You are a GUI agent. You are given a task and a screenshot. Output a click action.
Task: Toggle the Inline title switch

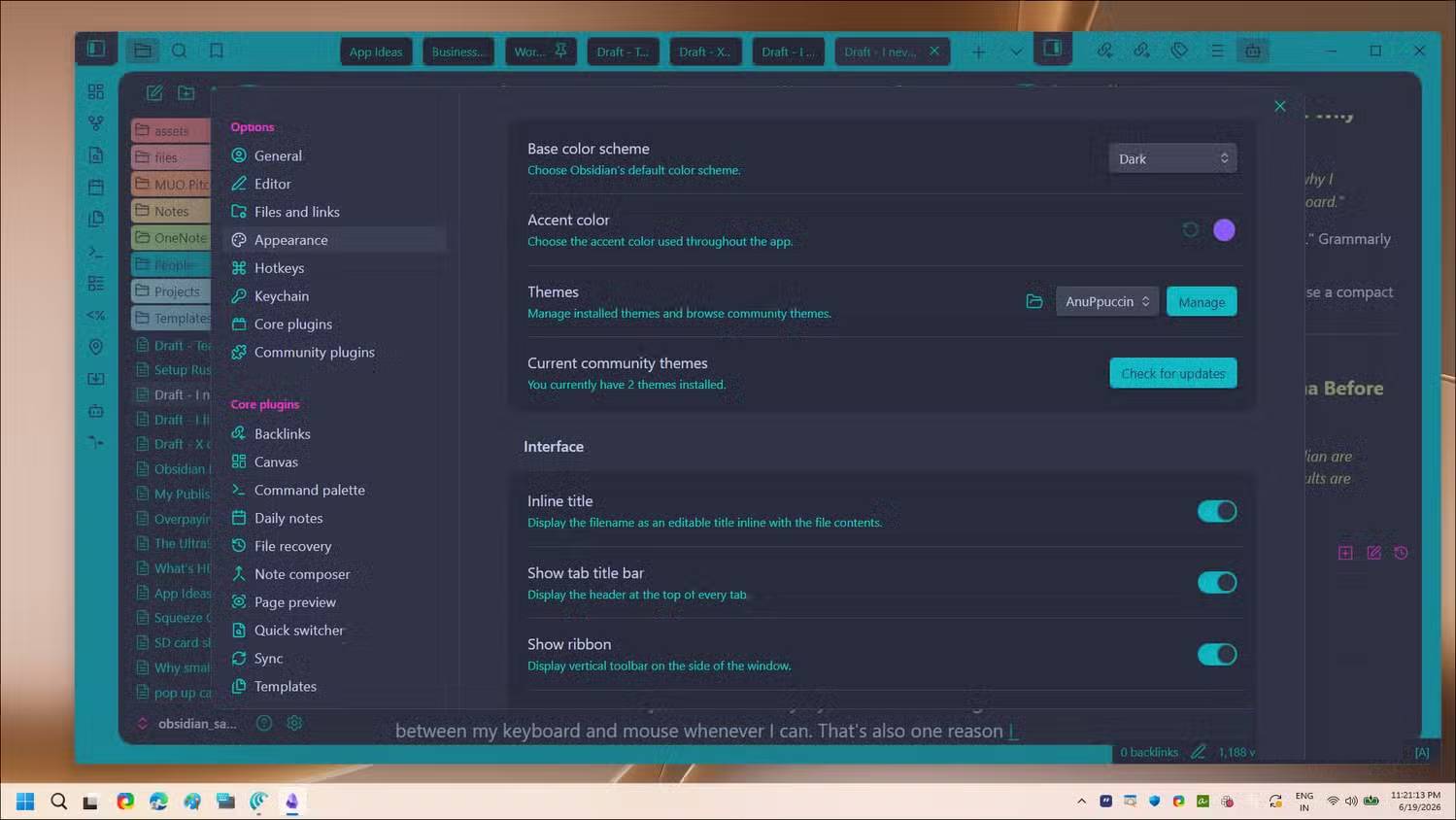[x=1217, y=511]
